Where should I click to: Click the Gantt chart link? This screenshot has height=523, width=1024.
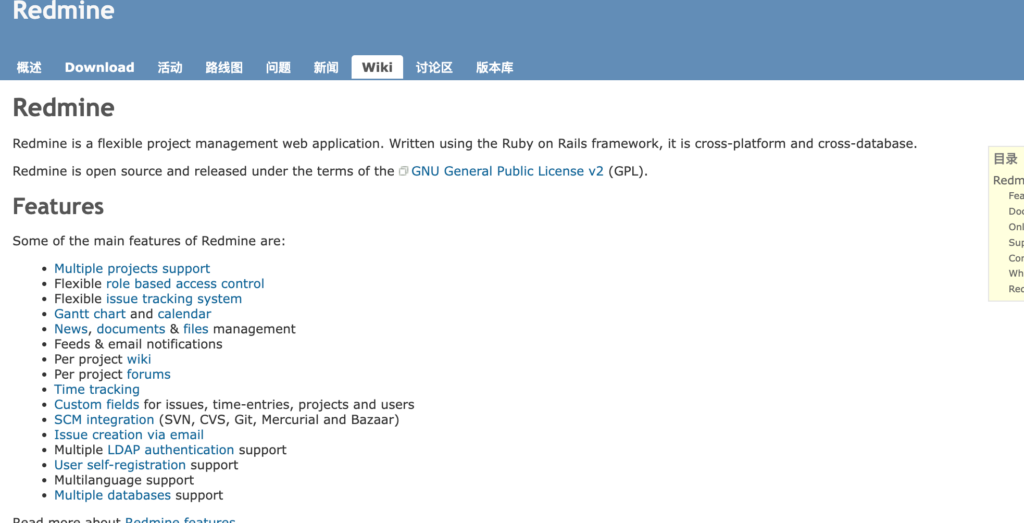click(x=90, y=314)
